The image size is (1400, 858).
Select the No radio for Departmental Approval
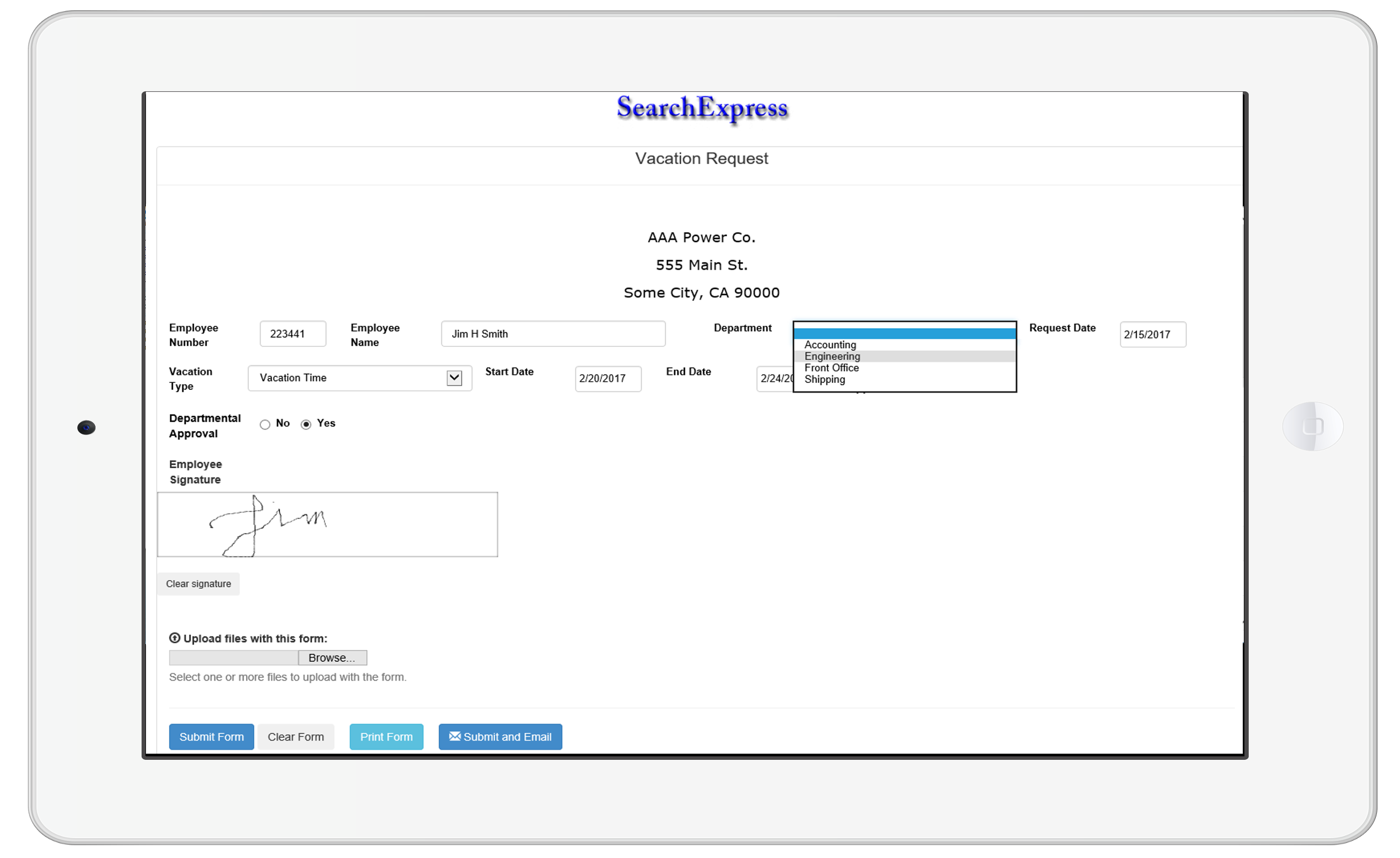click(x=265, y=425)
